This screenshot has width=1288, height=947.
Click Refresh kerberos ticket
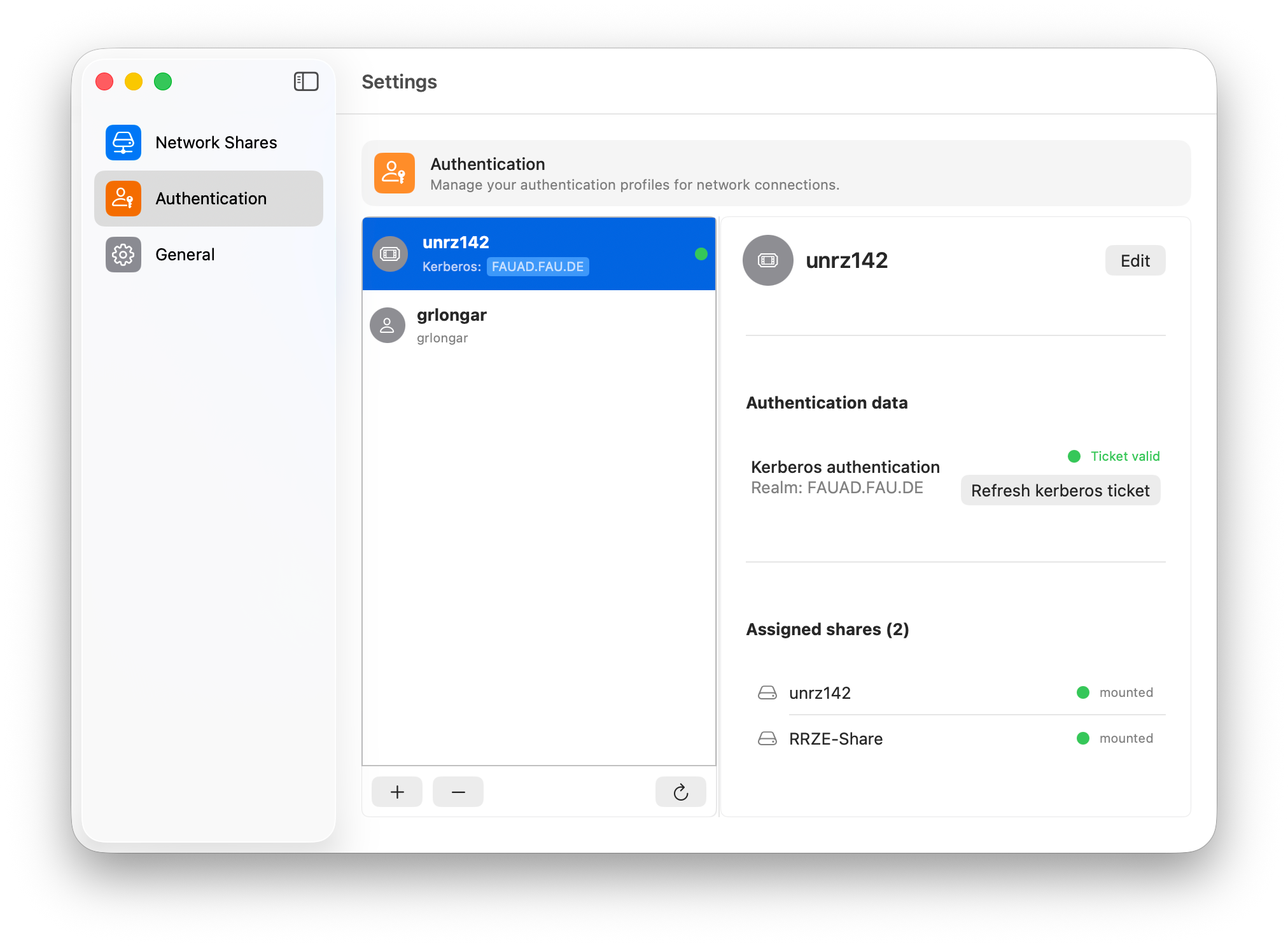coord(1060,490)
